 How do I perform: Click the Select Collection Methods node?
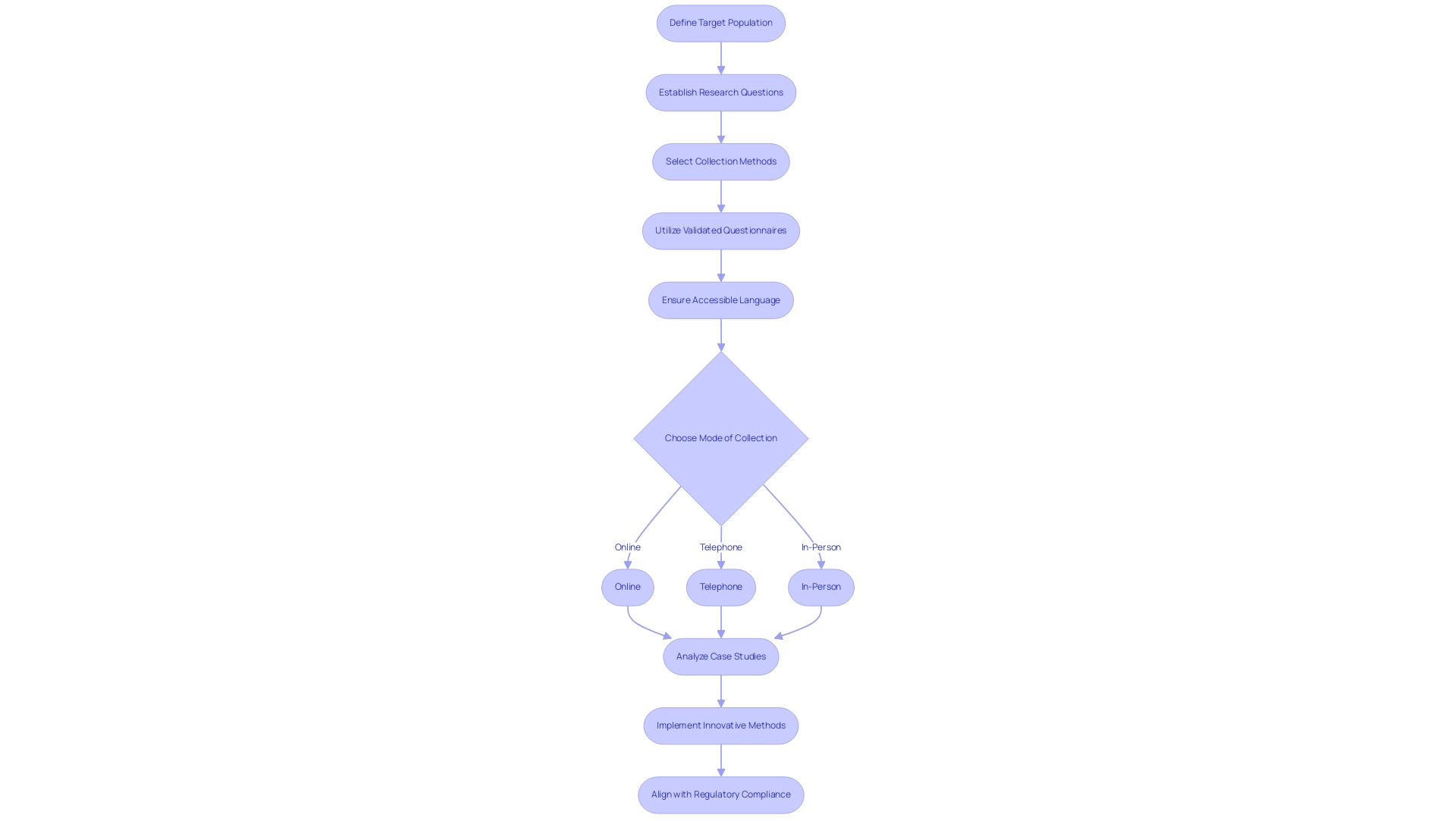click(721, 161)
